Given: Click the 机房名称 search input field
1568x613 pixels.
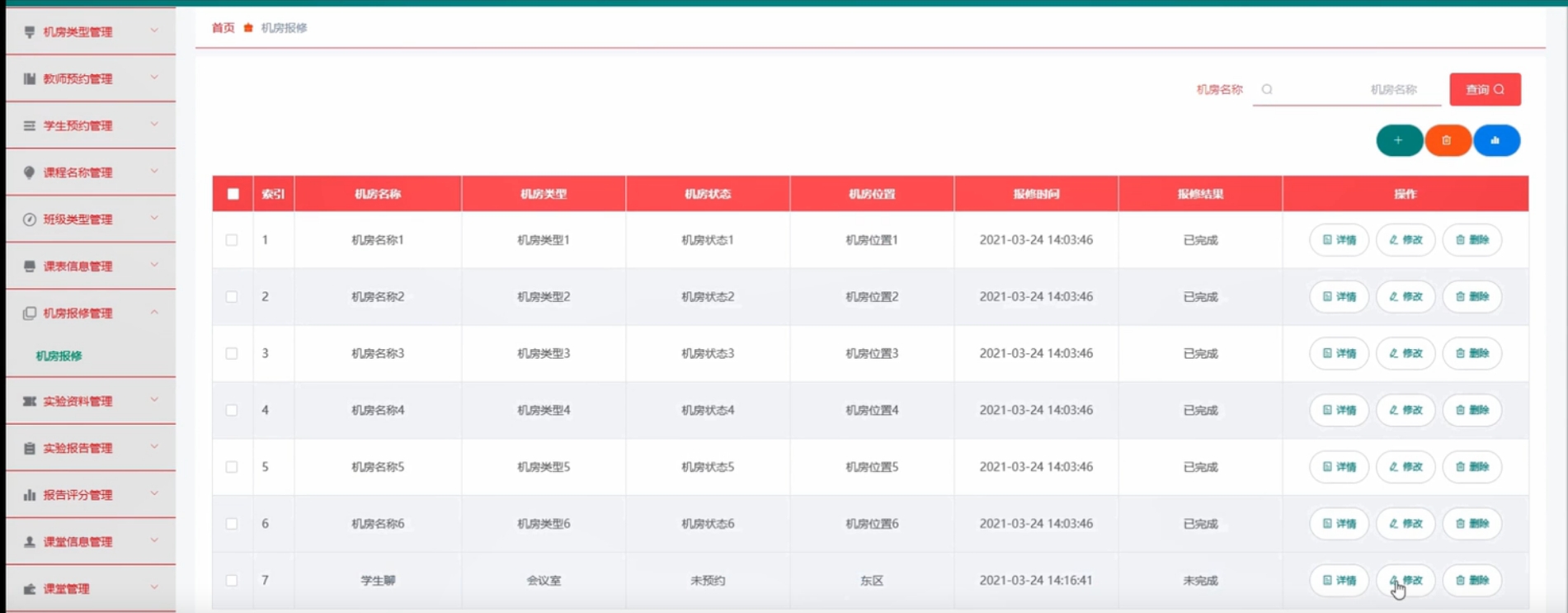Looking at the screenshot, I should coord(1353,89).
